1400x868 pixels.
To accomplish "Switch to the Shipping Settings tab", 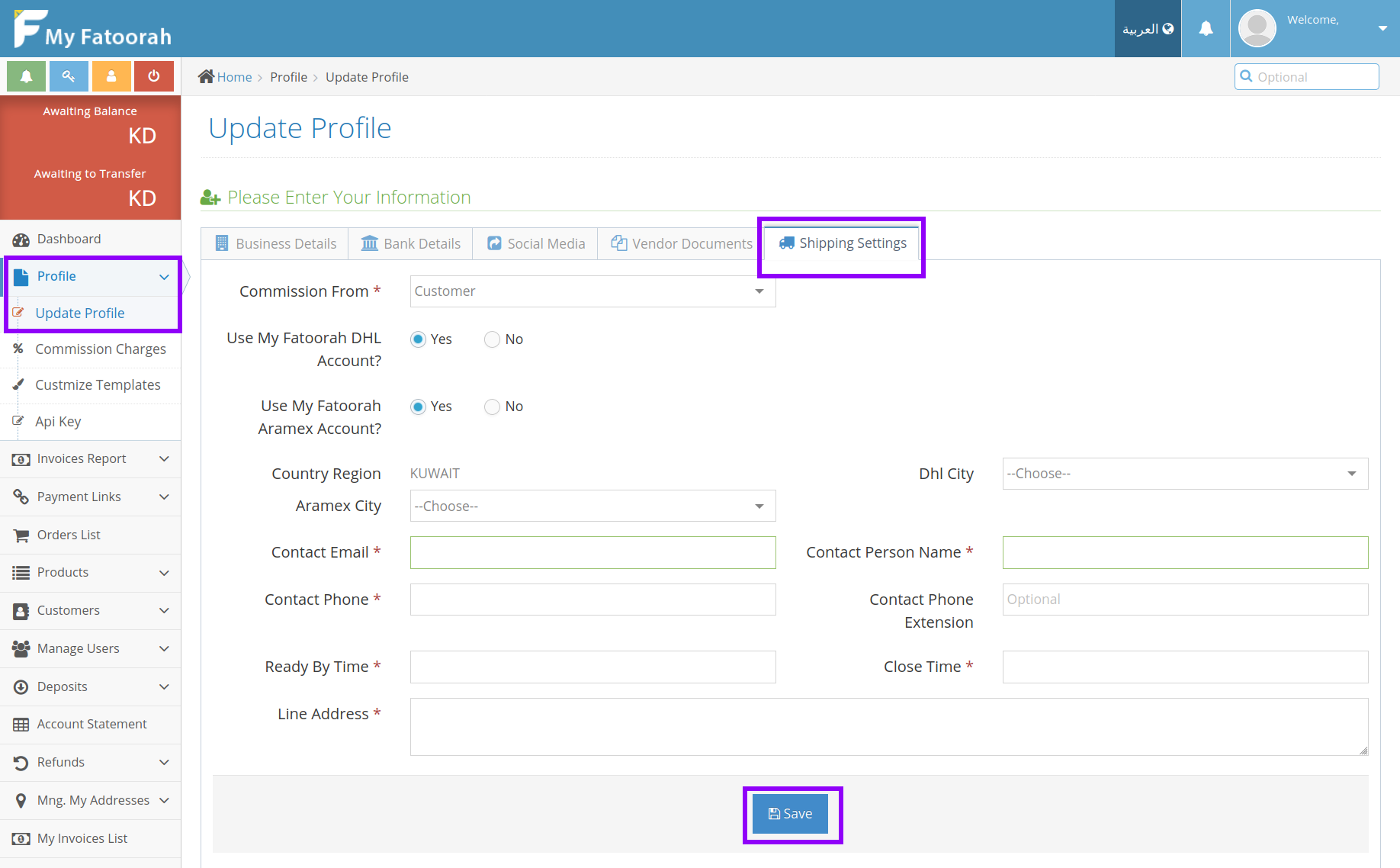I will (x=843, y=243).
